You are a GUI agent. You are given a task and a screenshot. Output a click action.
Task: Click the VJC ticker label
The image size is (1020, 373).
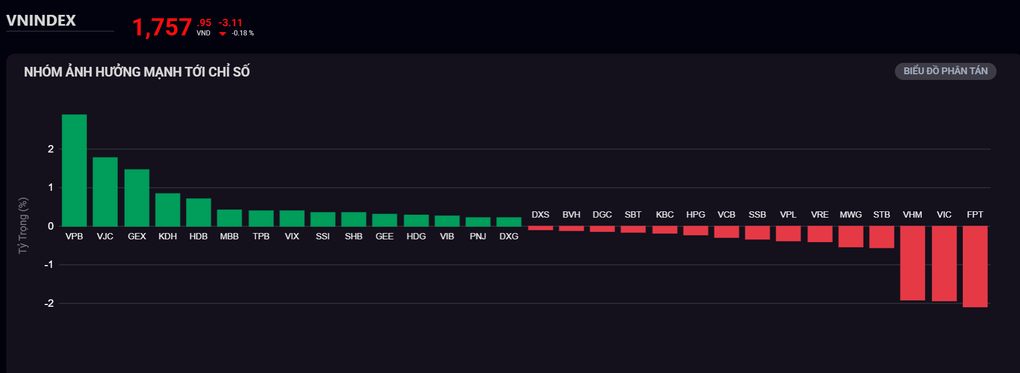point(105,236)
